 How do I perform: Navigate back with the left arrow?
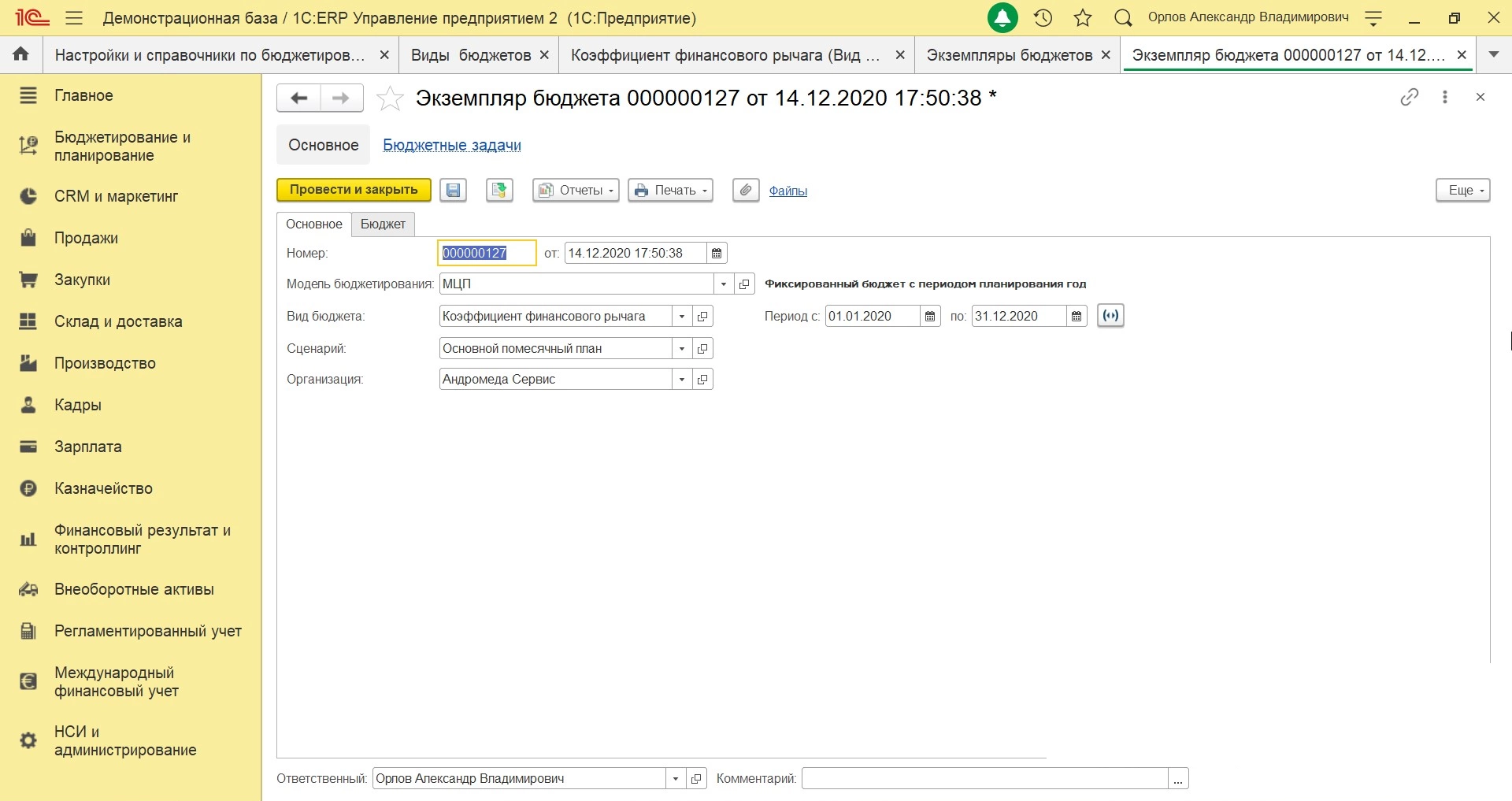[298, 98]
